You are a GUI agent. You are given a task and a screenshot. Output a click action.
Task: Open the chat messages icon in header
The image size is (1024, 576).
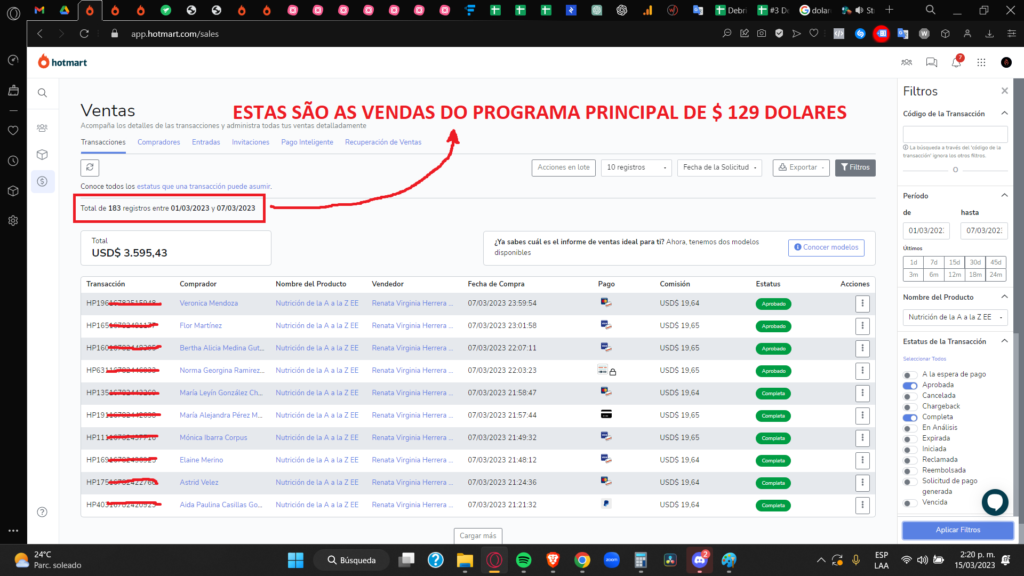coord(931,62)
